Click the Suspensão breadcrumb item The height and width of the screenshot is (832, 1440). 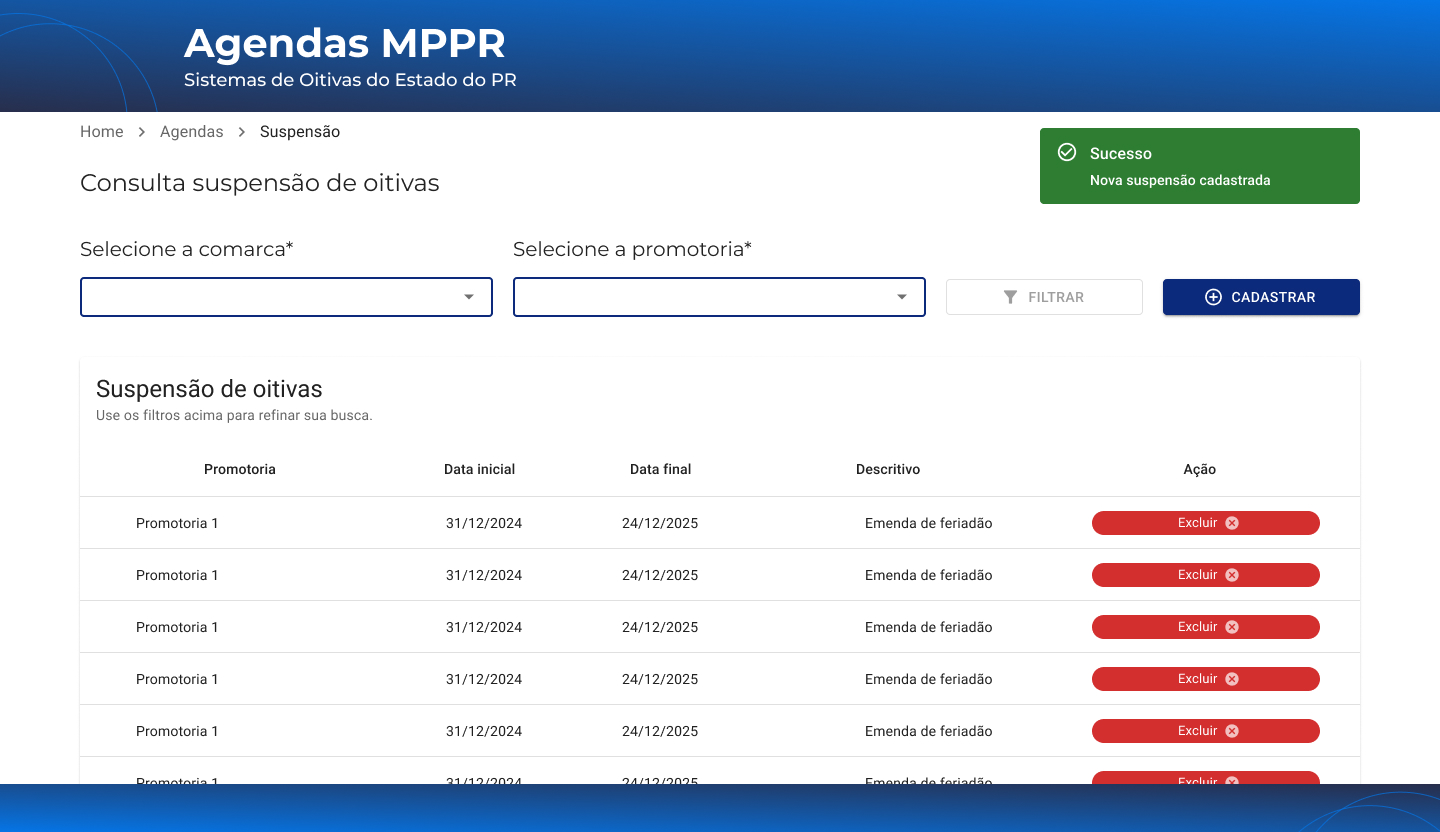300,132
